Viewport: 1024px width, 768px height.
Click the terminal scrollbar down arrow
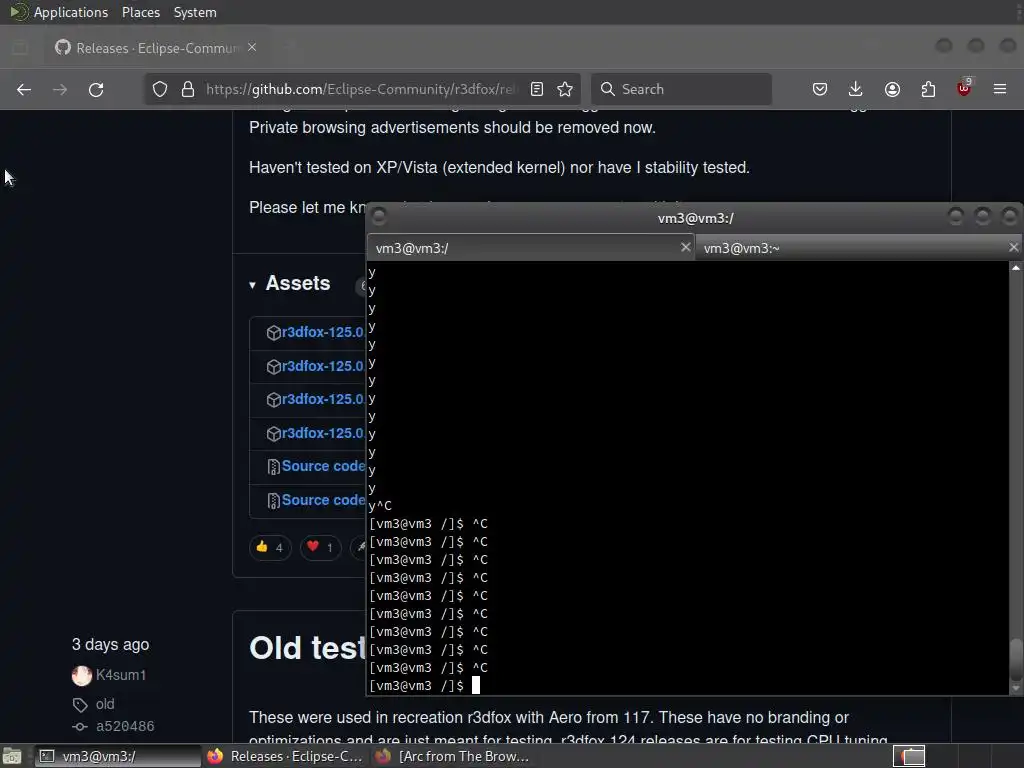(x=1016, y=688)
